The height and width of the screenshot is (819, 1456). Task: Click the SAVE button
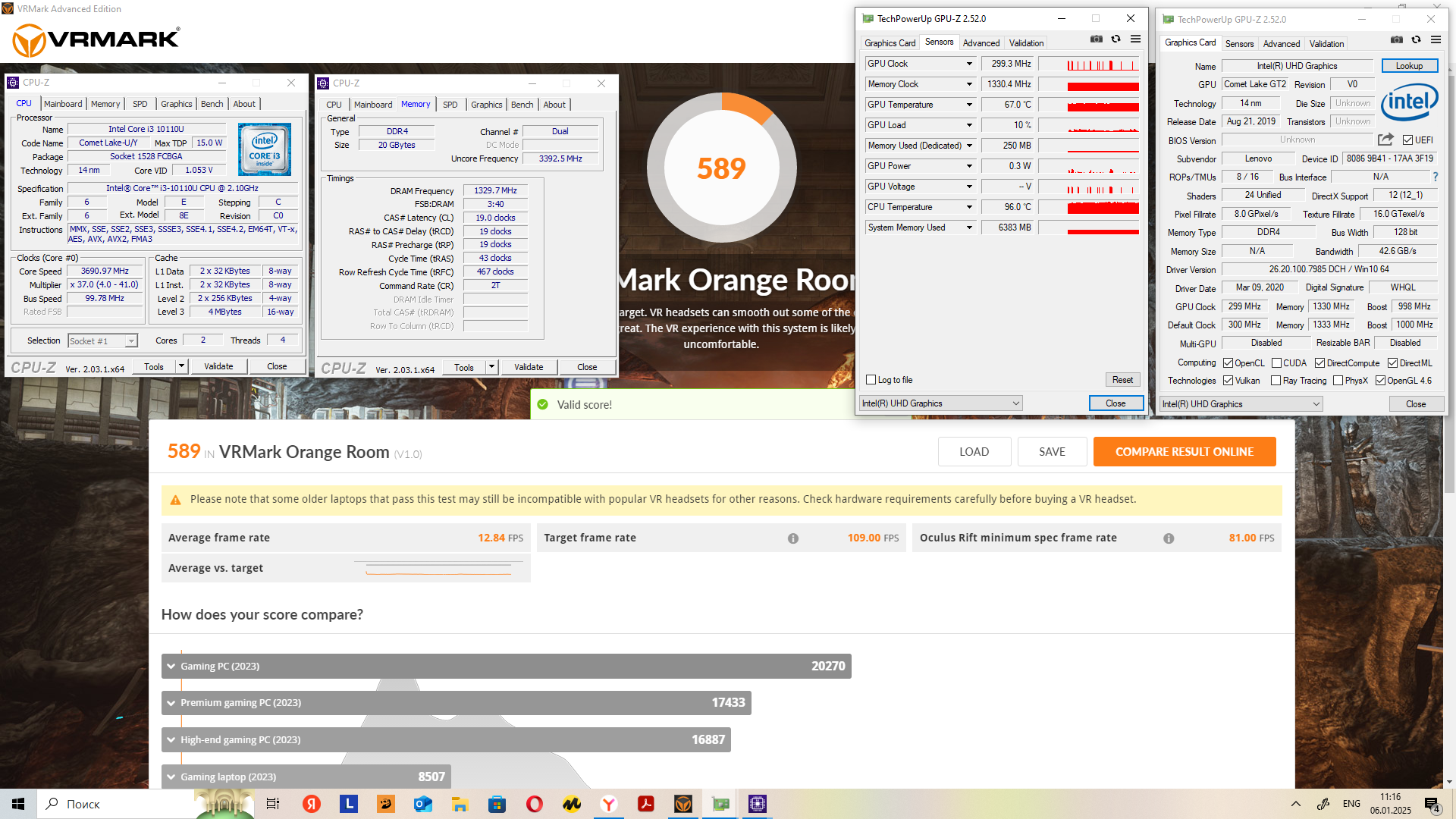click(x=1052, y=452)
